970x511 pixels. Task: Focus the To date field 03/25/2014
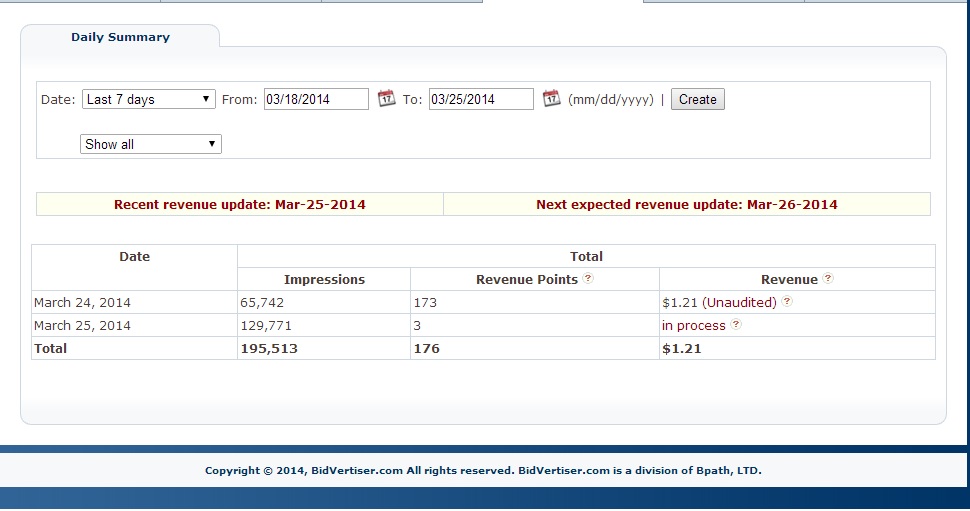[481, 99]
